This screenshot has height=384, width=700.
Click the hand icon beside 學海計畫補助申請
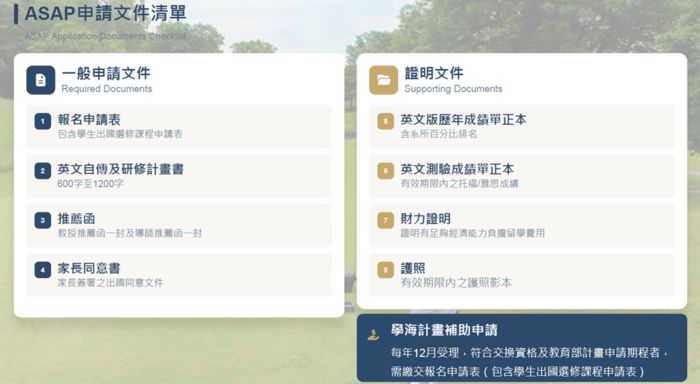(x=374, y=334)
